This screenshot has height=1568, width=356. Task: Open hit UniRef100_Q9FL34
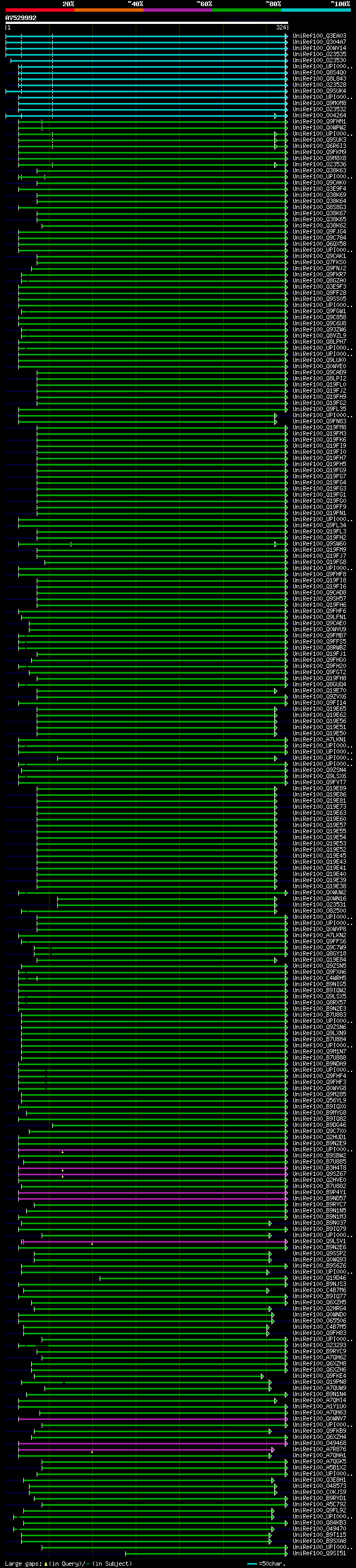coord(319,525)
